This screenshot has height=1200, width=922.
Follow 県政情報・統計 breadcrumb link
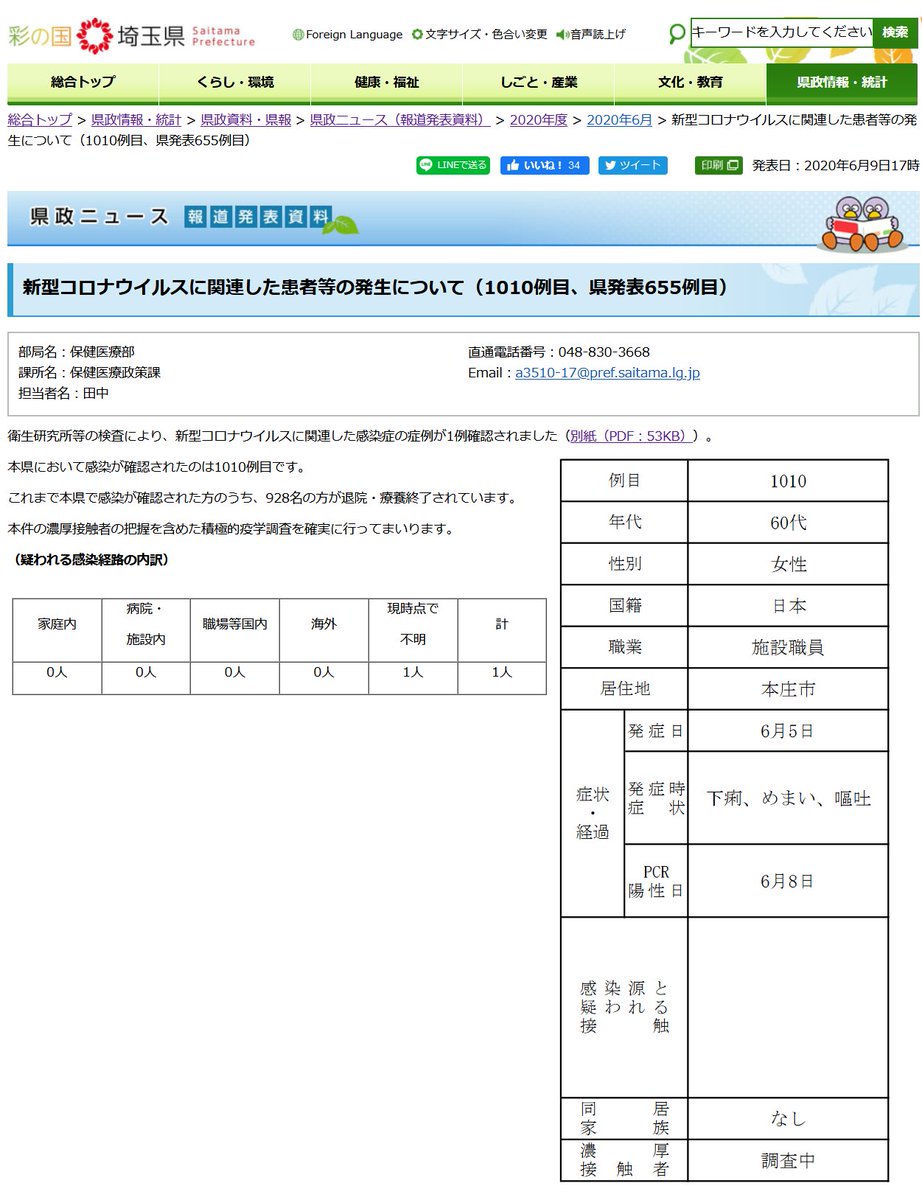click(136, 120)
